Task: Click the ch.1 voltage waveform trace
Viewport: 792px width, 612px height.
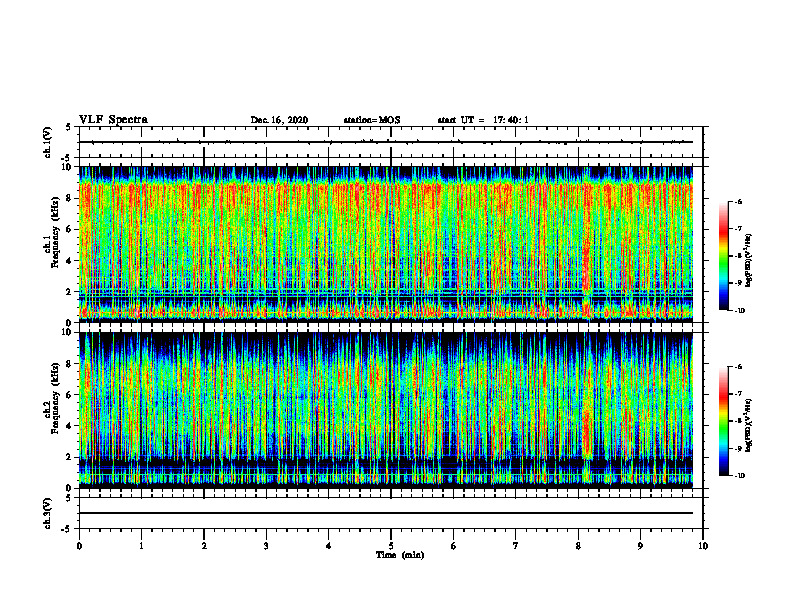Action: pyautogui.click(x=386, y=142)
